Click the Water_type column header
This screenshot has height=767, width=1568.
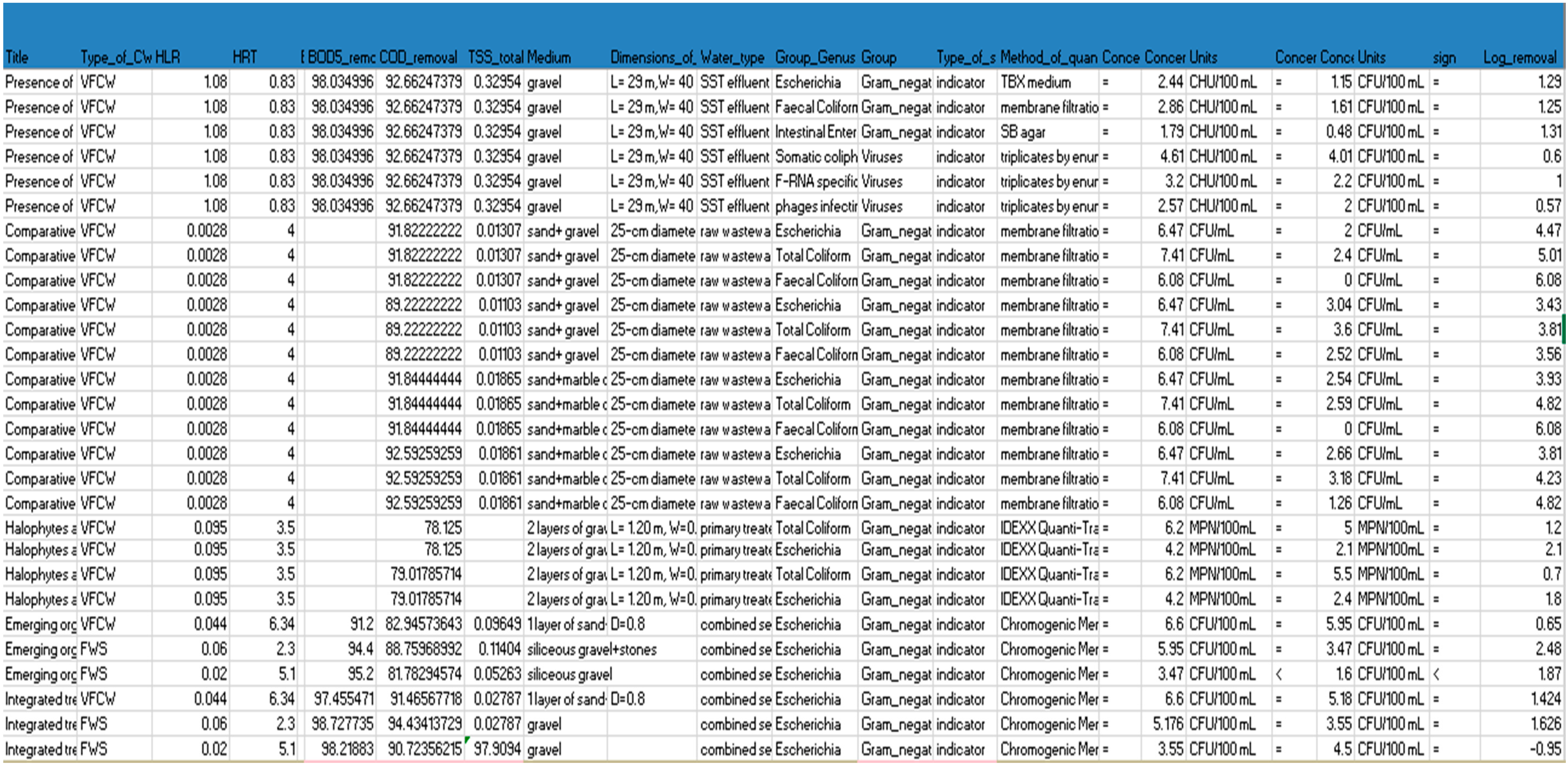[733, 57]
